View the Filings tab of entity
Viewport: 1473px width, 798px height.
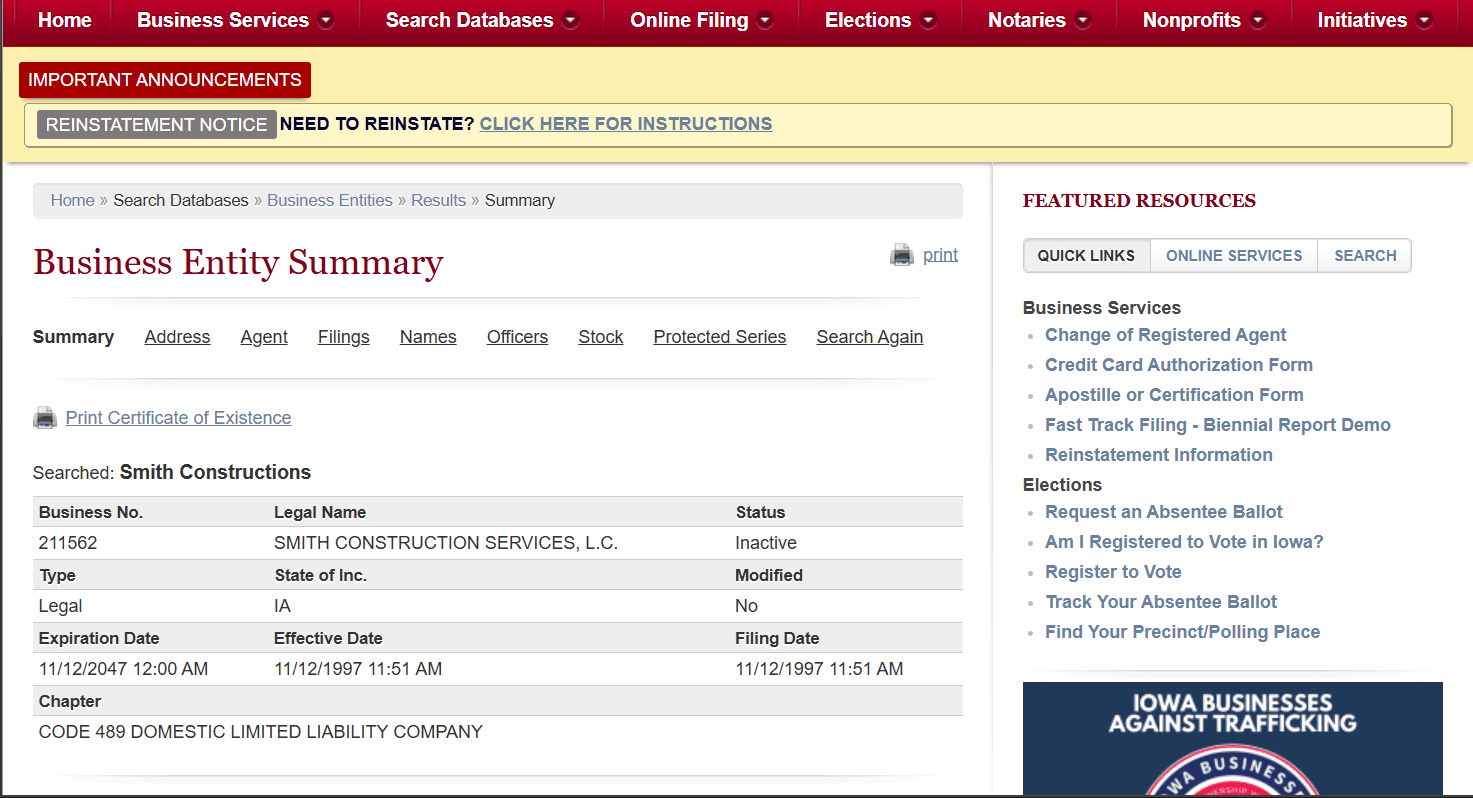pyautogui.click(x=344, y=337)
